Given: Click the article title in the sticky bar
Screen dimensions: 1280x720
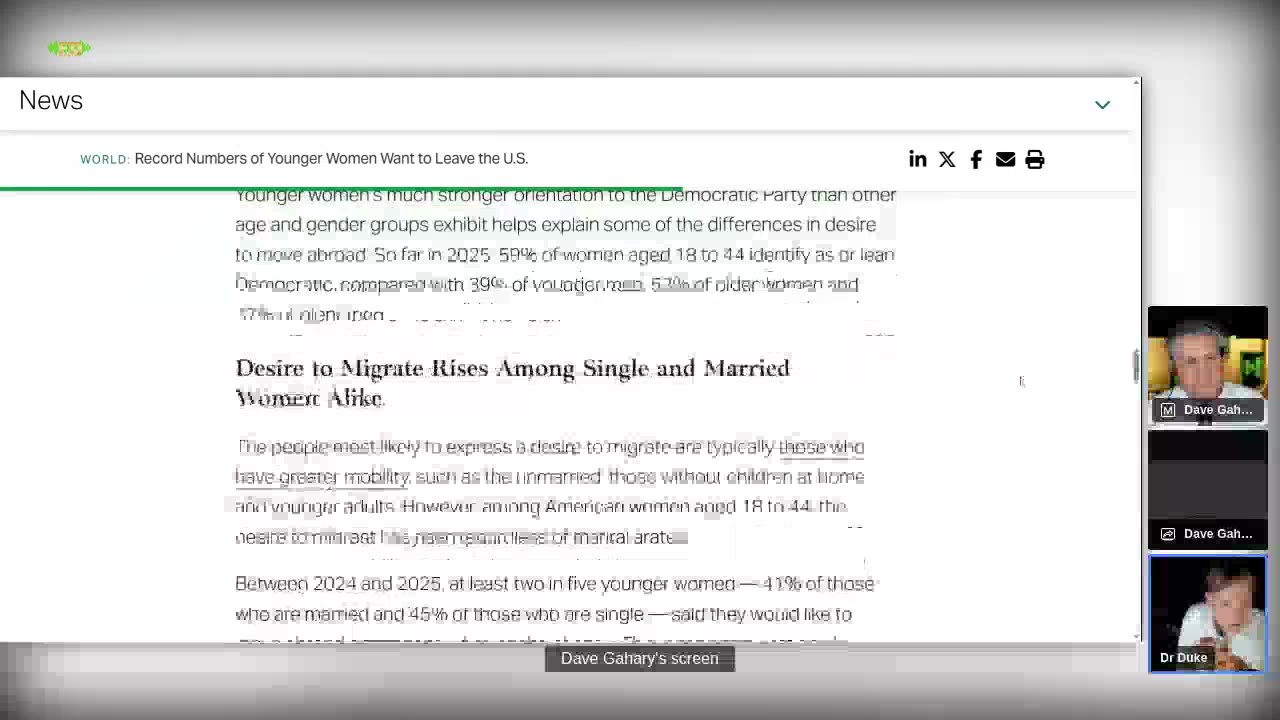Looking at the screenshot, I should click(331, 158).
